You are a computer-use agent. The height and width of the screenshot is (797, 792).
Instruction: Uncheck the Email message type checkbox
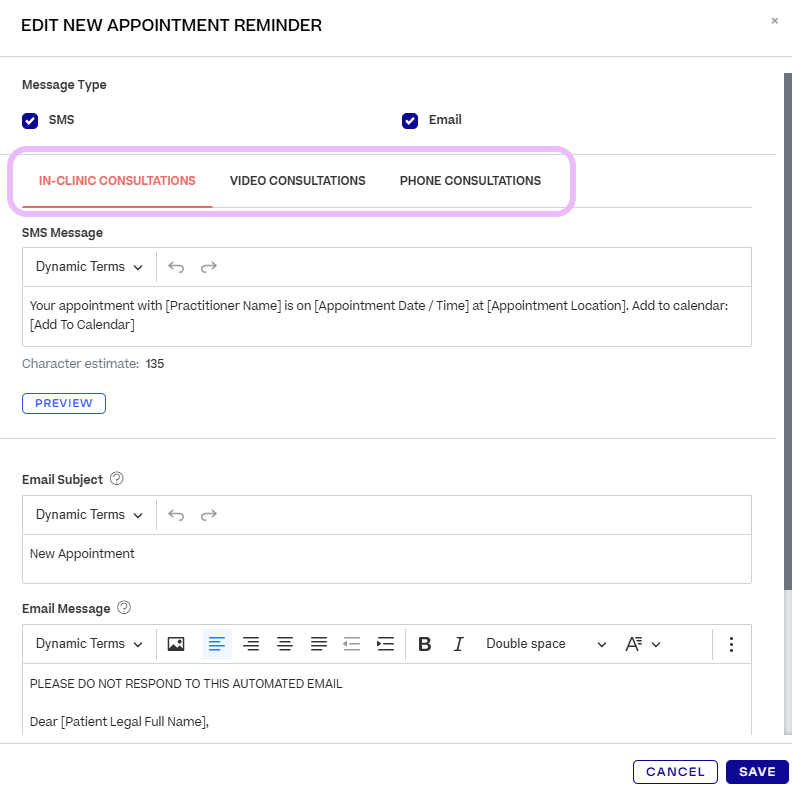pos(410,121)
